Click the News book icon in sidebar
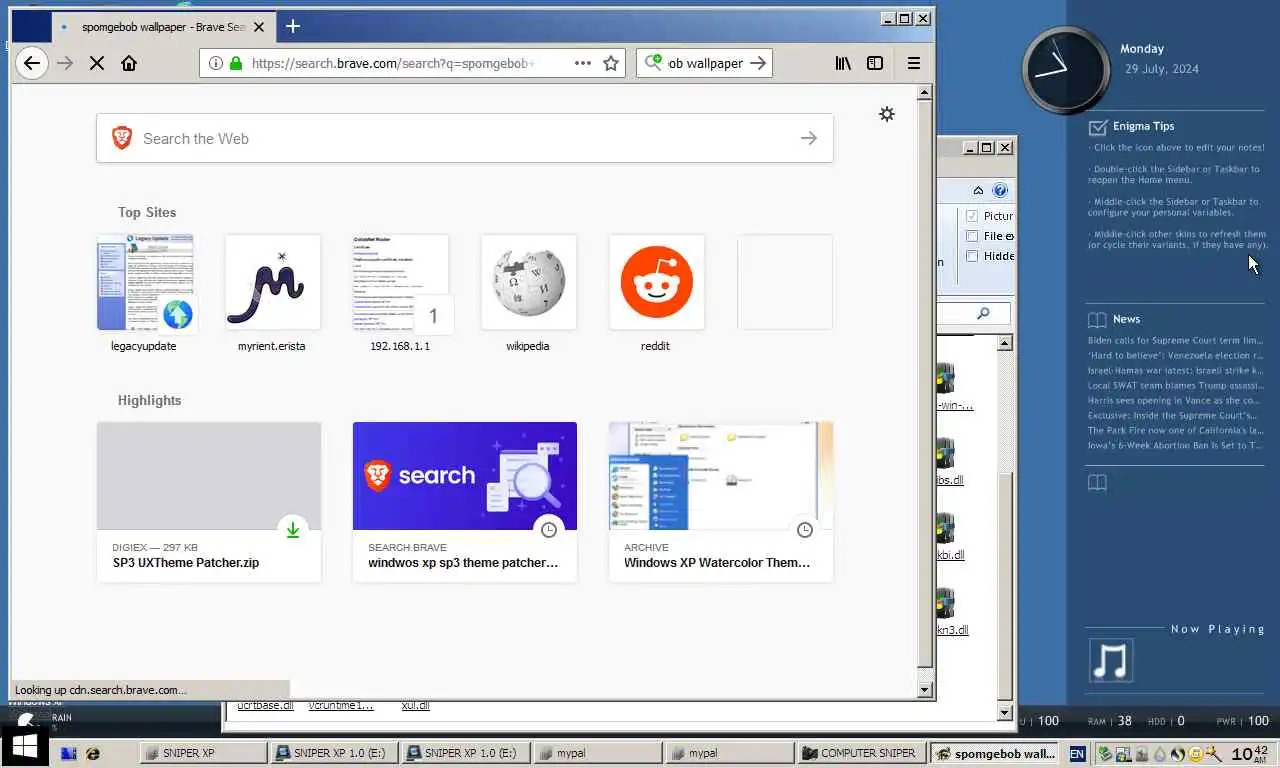 coord(1098,320)
